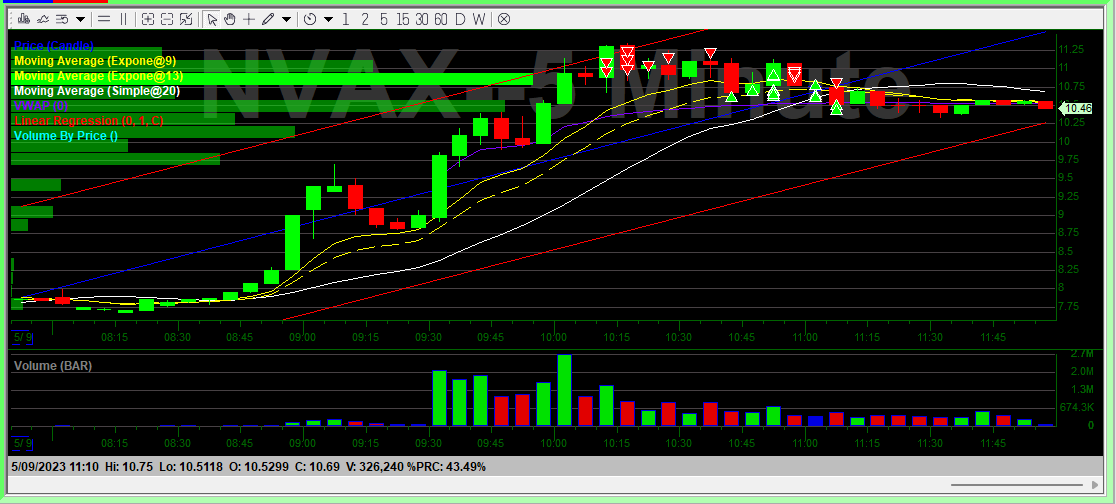Select the arrow pointer tool
Image resolution: width=1116 pixels, height=504 pixels.
pyautogui.click(x=212, y=19)
